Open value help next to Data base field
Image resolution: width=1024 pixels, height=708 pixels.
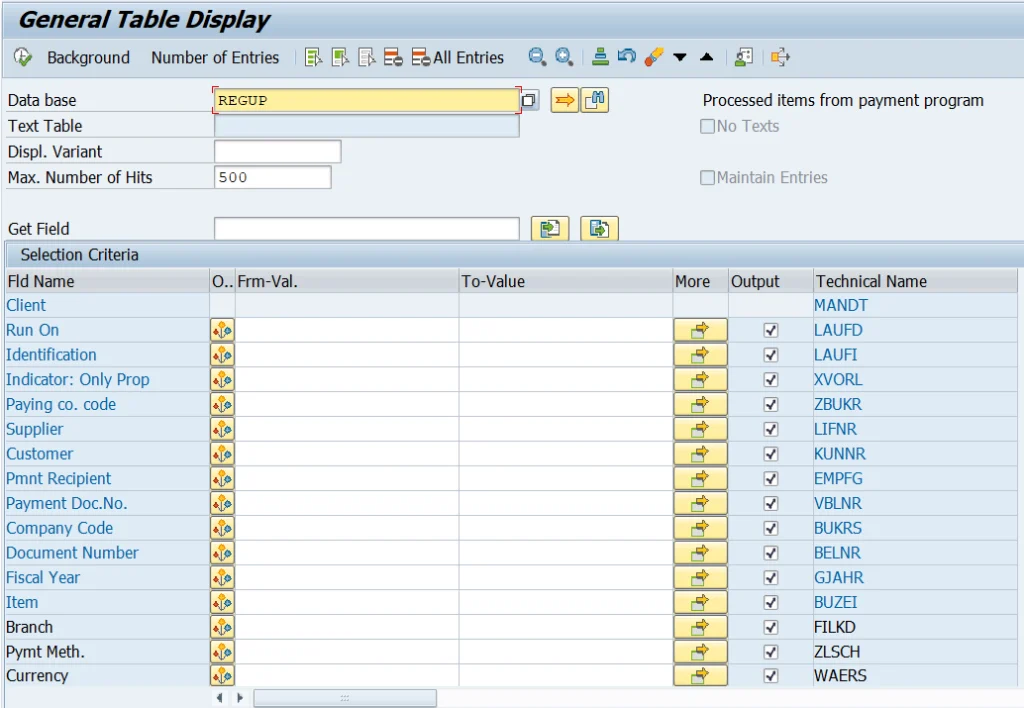pos(529,101)
